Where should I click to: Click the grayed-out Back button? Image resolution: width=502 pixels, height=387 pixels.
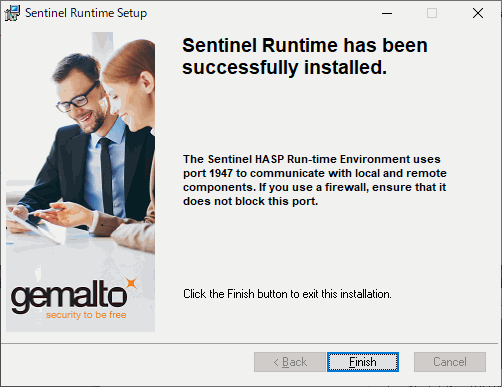289,362
